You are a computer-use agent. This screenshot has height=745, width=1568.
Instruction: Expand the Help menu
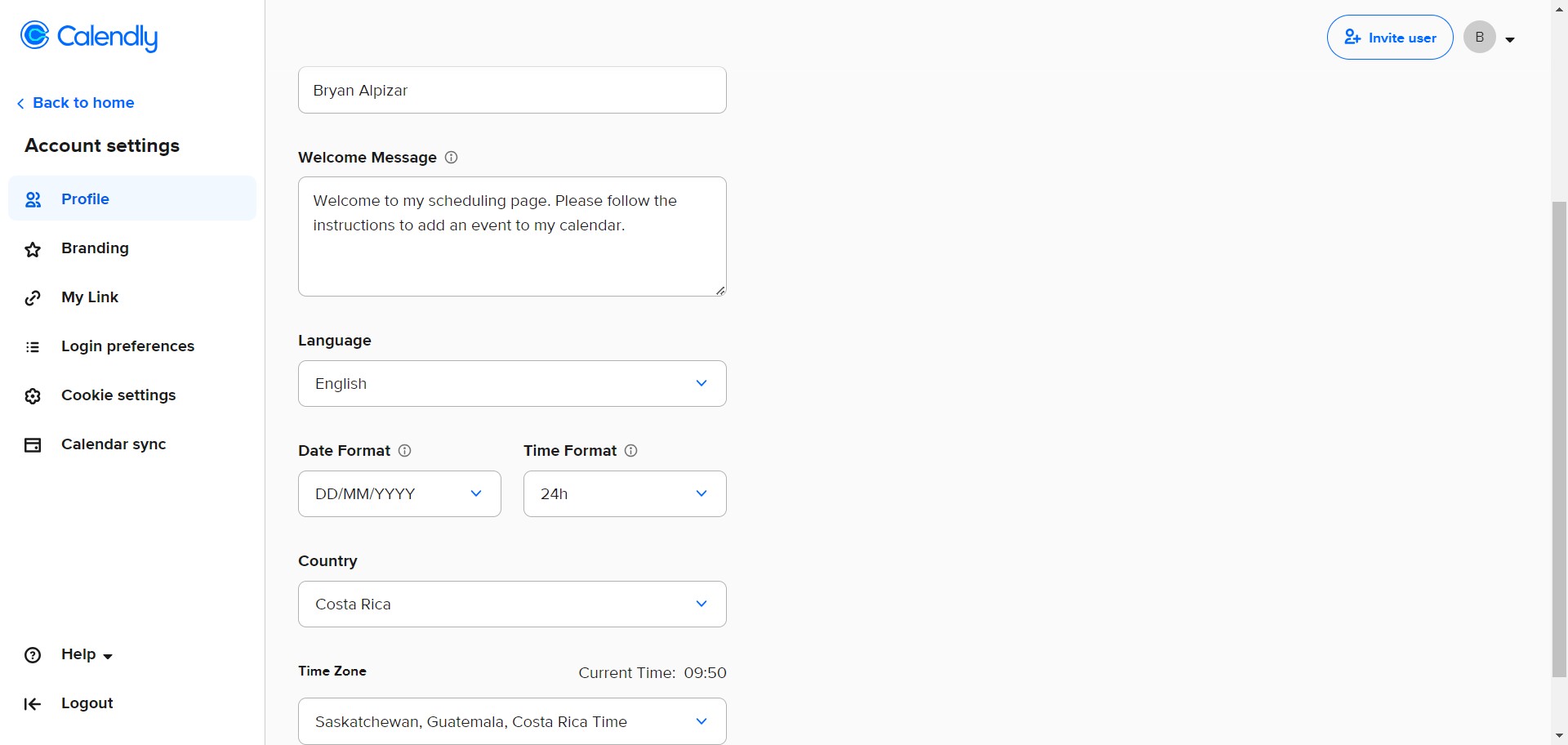tap(86, 654)
